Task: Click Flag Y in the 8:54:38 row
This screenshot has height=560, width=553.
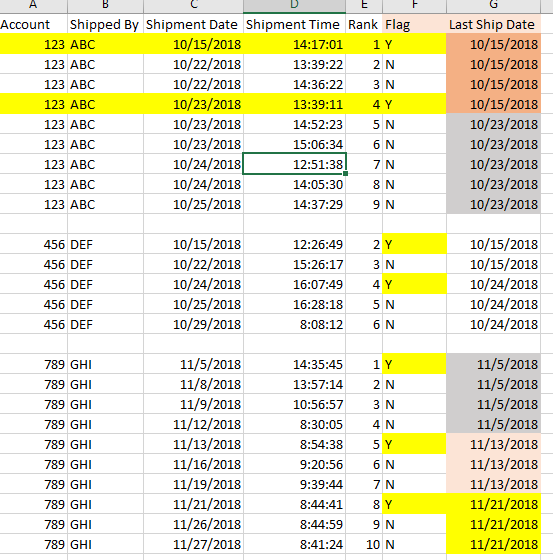Action: 414,444
